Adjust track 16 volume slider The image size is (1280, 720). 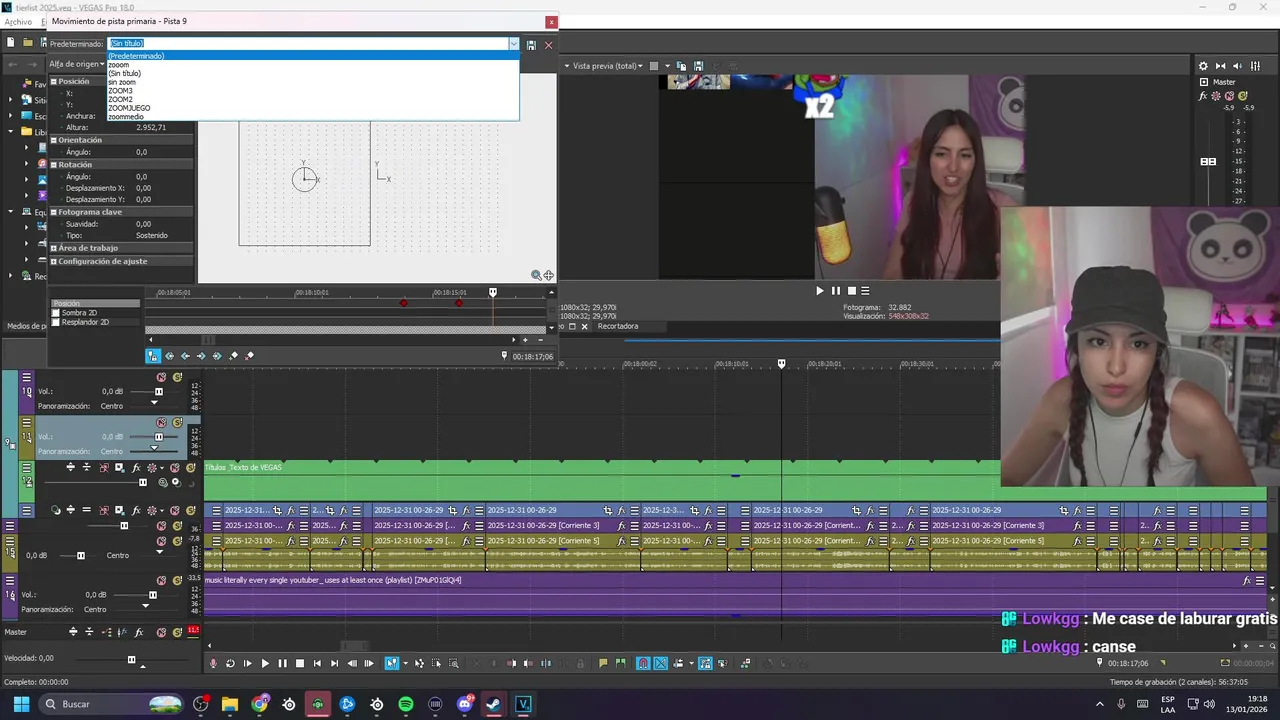pos(153,595)
